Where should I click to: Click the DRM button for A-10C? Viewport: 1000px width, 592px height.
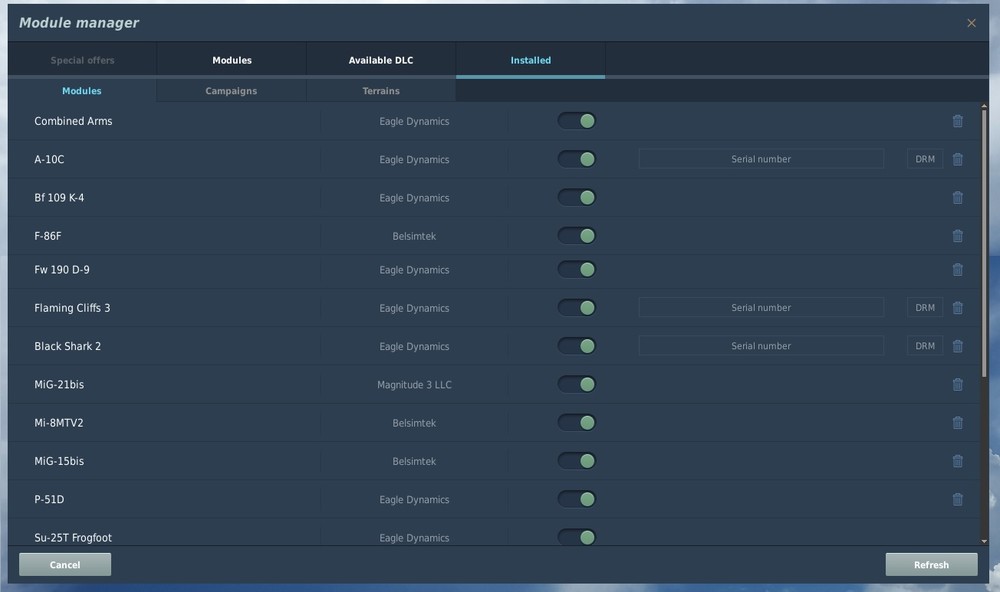coord(925,159)
